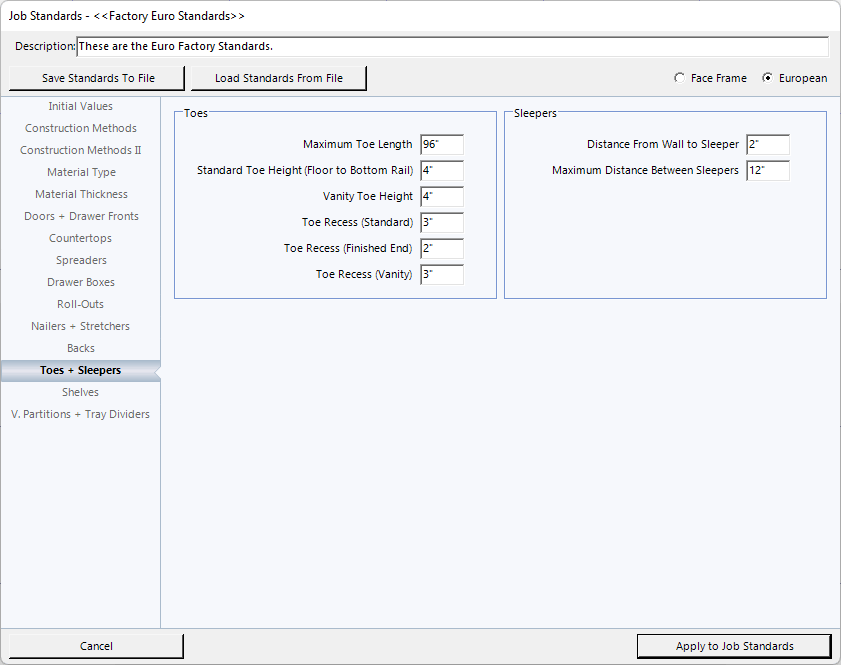Open the Initial Values tab
The image size is (841, 665).
point(80,106)
